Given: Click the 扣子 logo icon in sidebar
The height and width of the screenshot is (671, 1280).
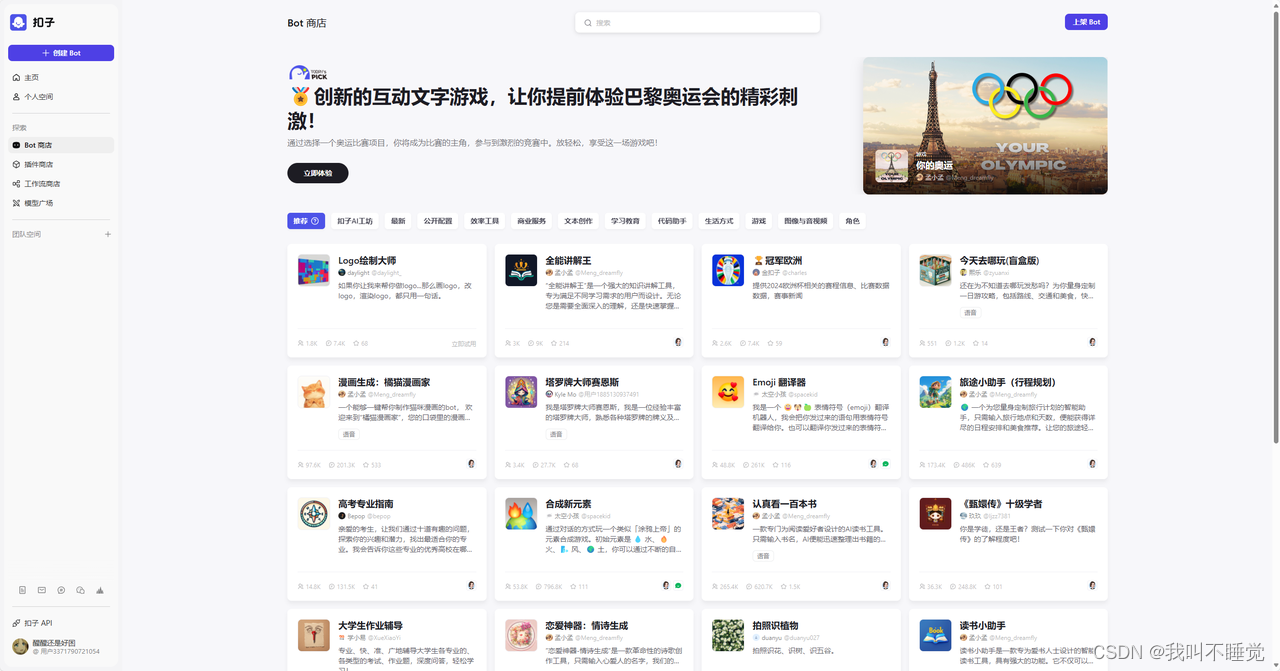Looking at the screenshot, I should (x=18, y=22).
